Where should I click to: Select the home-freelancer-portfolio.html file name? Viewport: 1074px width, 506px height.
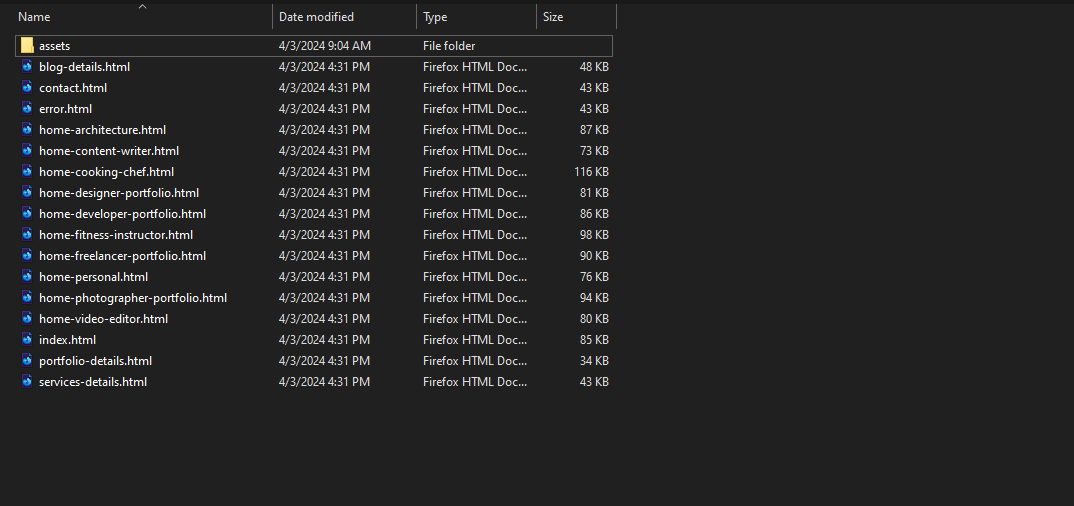click(123, 256)
